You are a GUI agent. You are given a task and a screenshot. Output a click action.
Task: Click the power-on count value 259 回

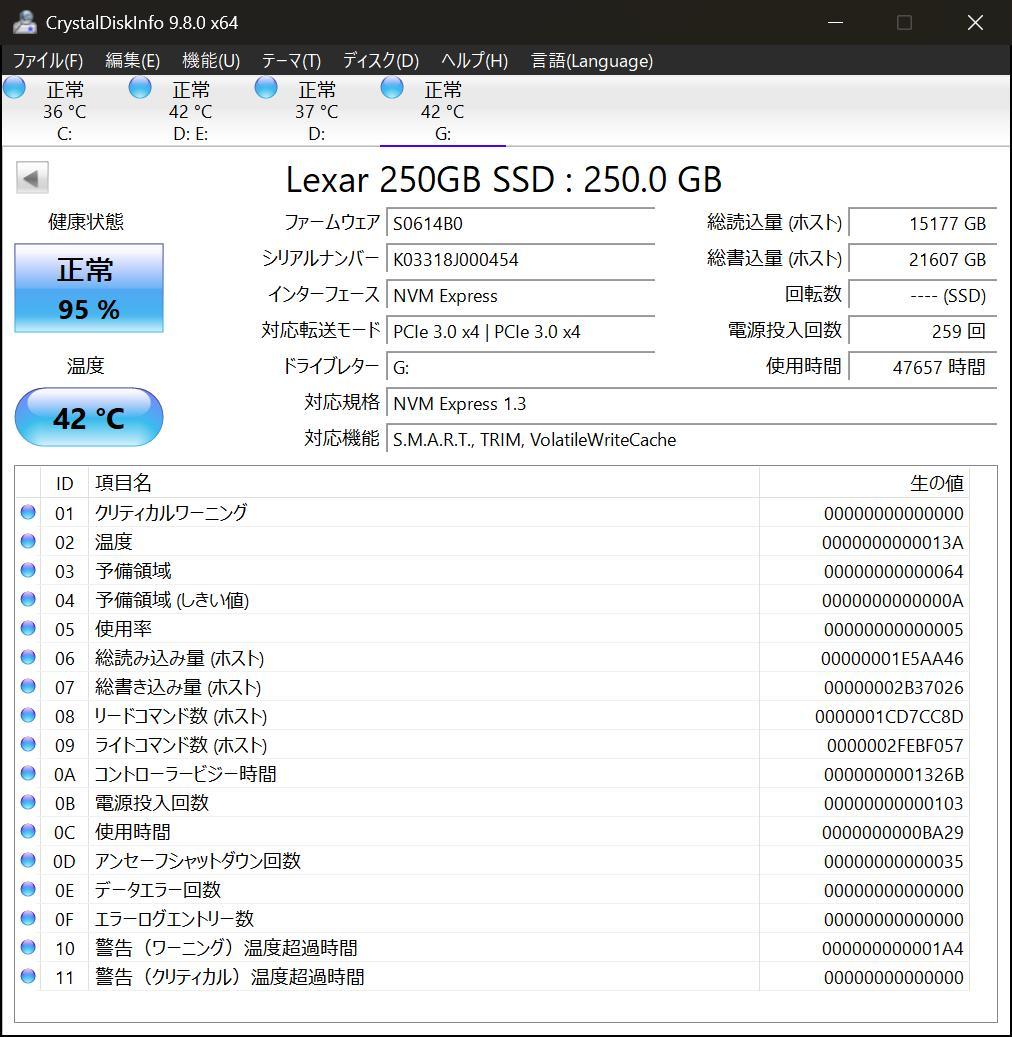pos(923,331)
